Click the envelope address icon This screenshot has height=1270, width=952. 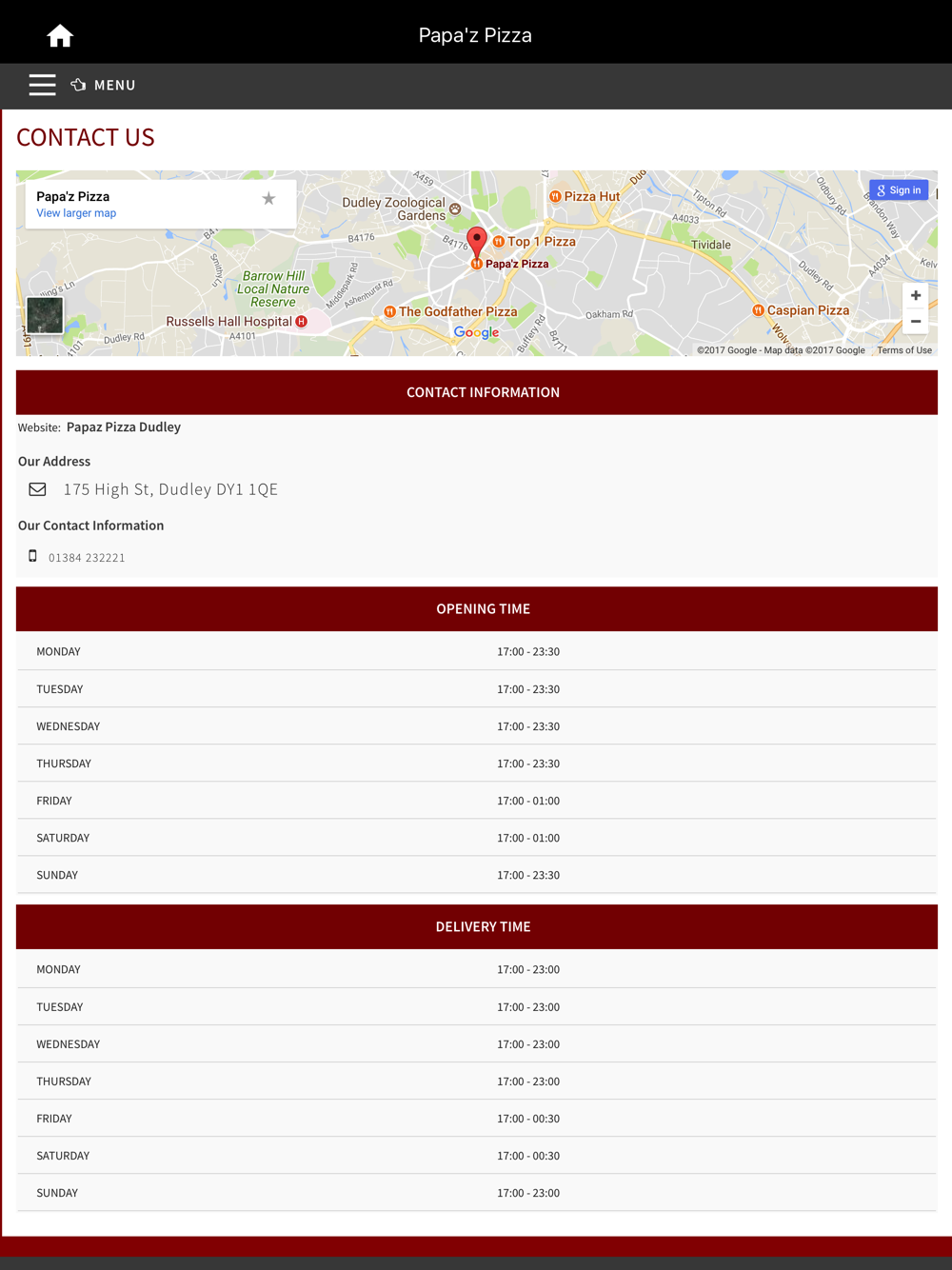pyautogui.click(x=37, y=489)
